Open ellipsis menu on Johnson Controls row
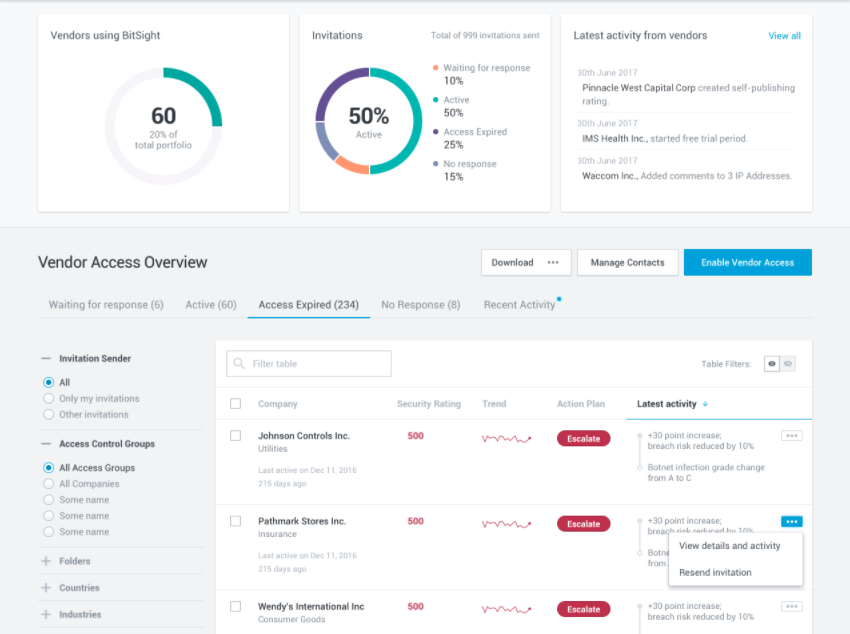Image resolution: width=850 pixels, height=634 pixels. [791, 436]
